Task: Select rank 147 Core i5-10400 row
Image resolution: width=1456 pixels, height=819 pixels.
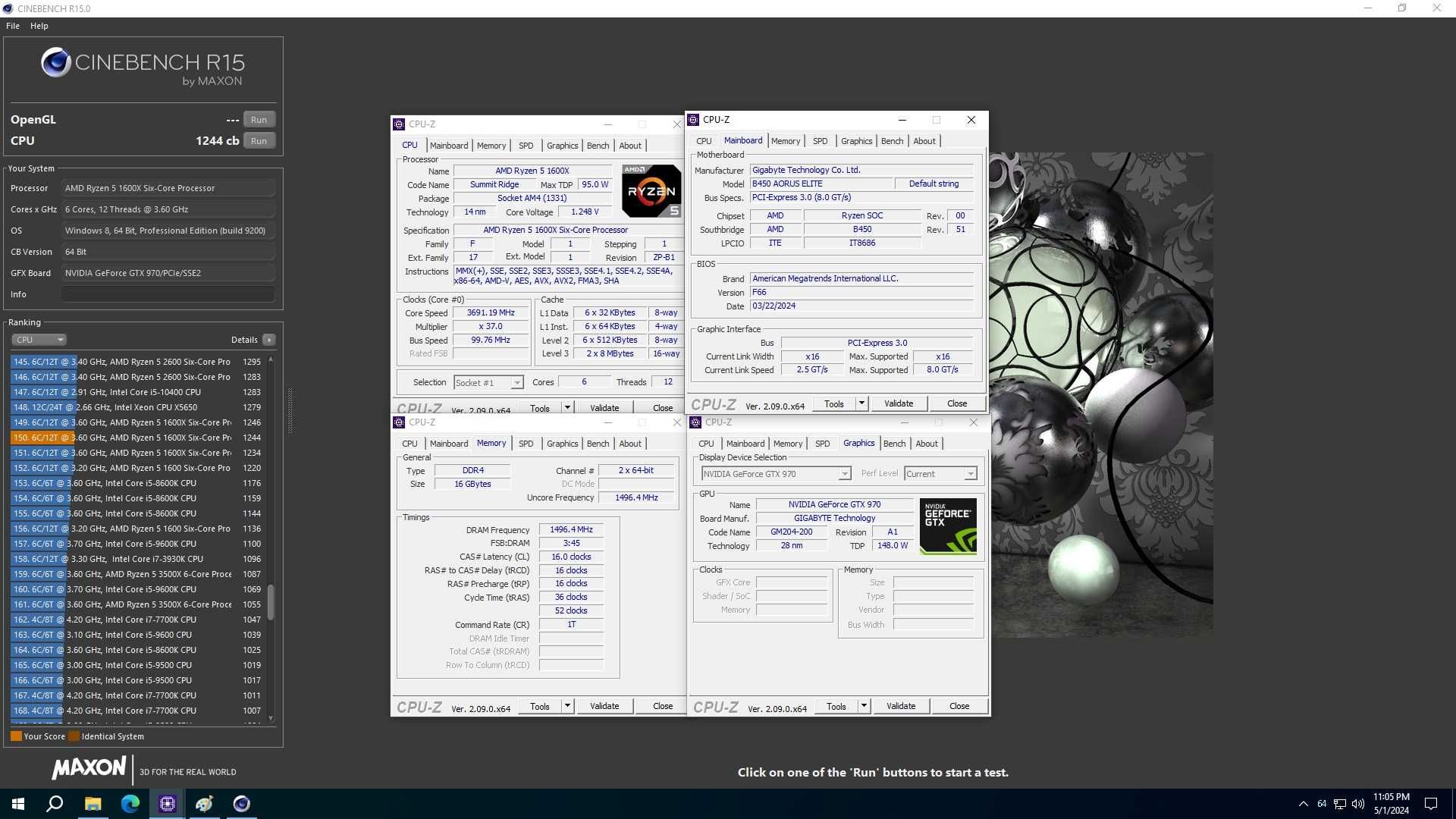Action: coord(136,392)
